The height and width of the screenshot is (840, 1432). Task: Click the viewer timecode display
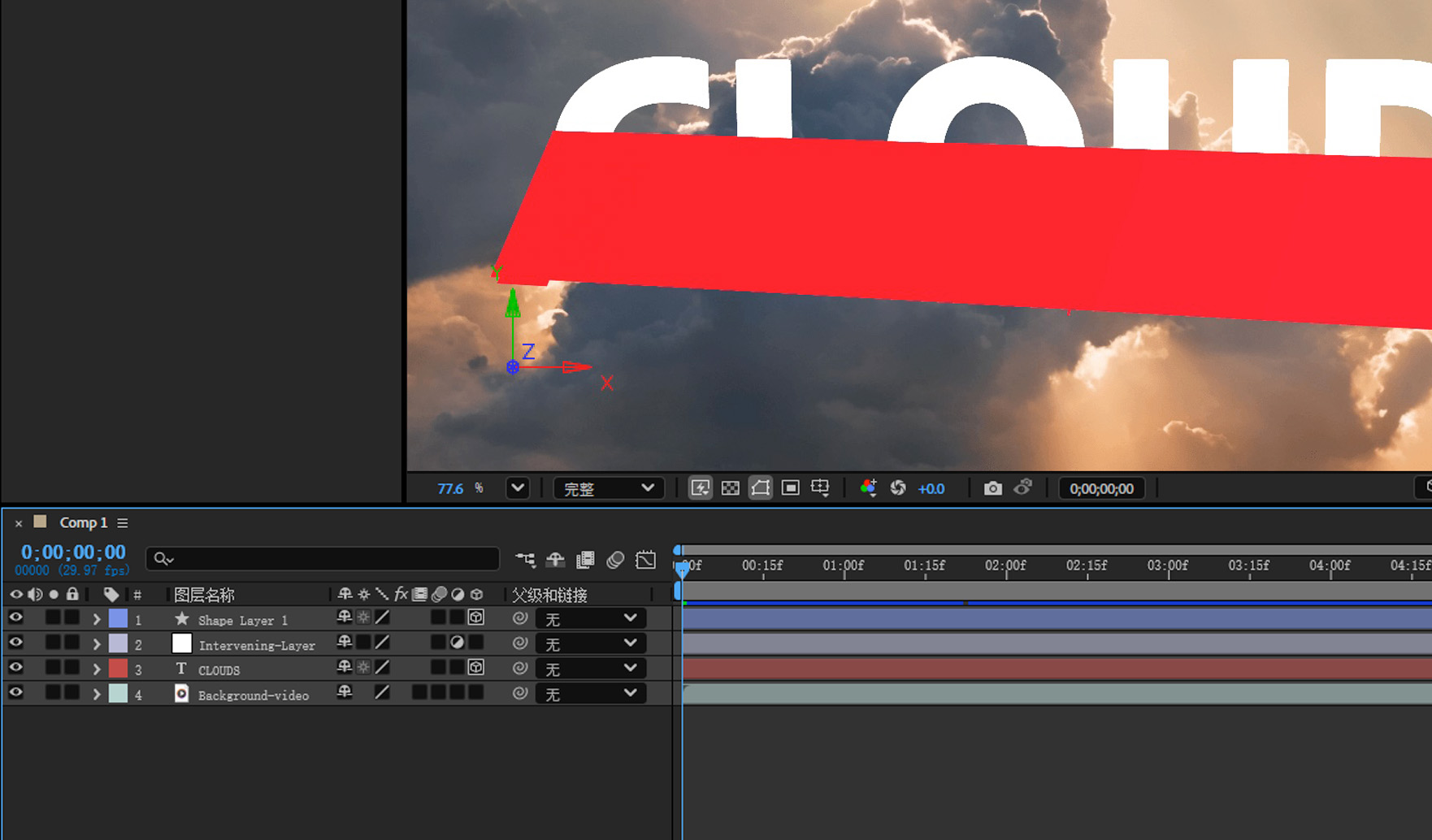click(x=1101, y=488)
